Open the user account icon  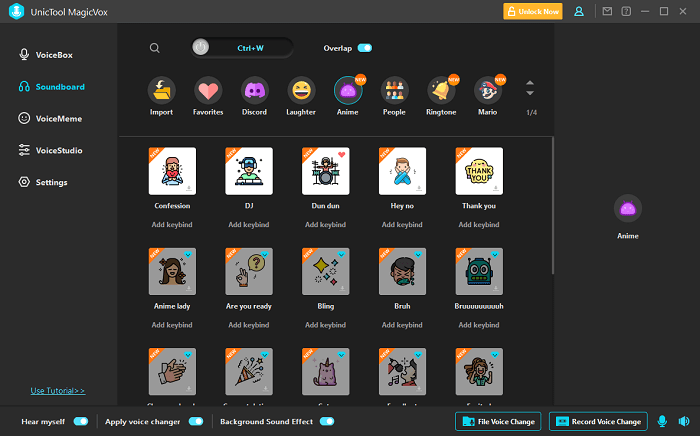pos(579,12)
